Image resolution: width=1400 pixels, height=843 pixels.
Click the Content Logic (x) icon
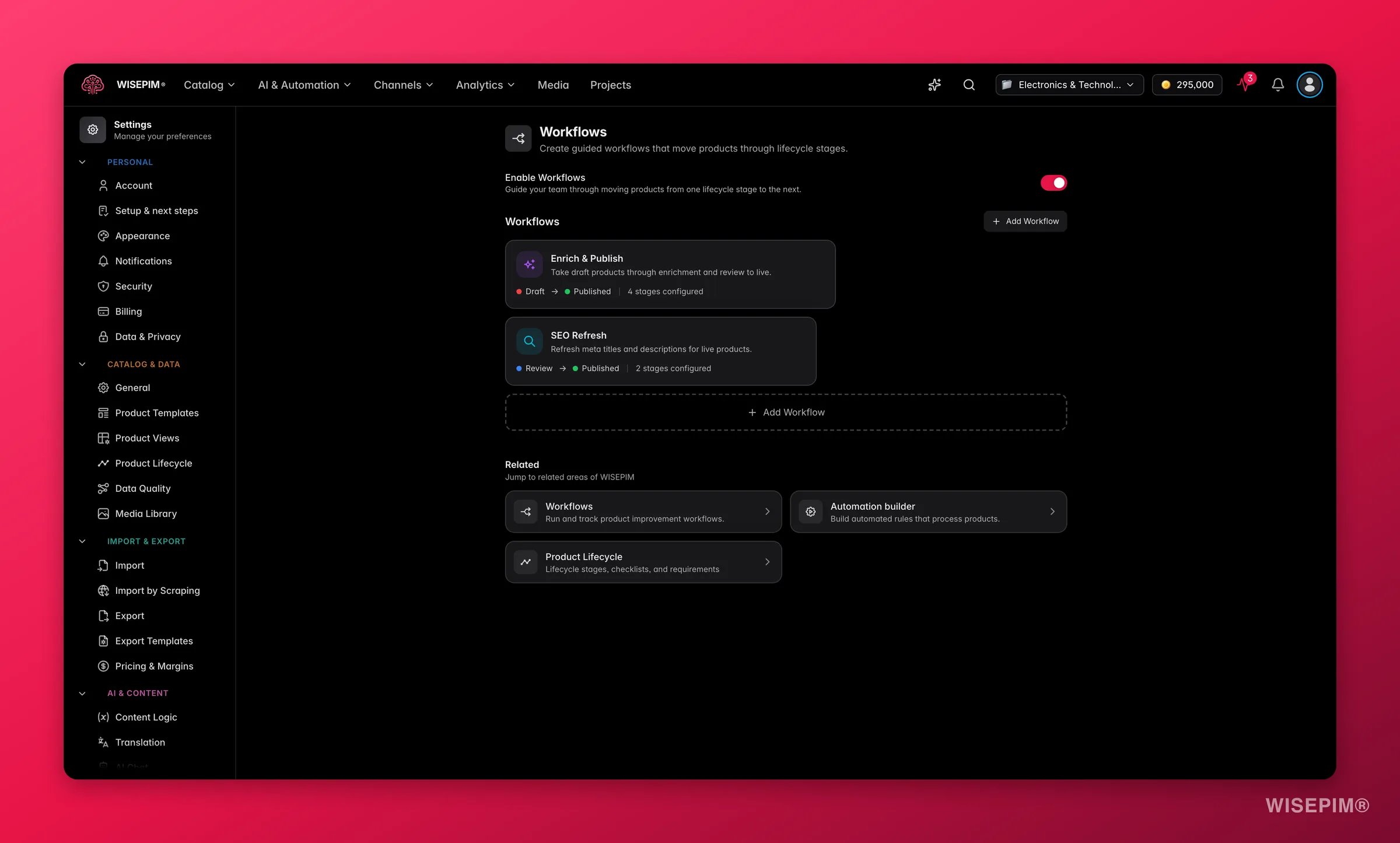103,717
